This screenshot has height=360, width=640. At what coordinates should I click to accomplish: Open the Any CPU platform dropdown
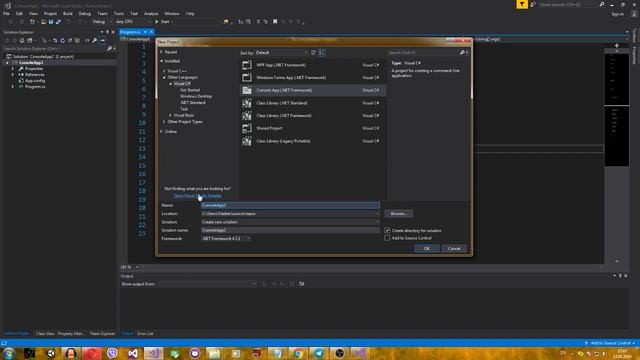pyautogui.click(x=133, y=22)
